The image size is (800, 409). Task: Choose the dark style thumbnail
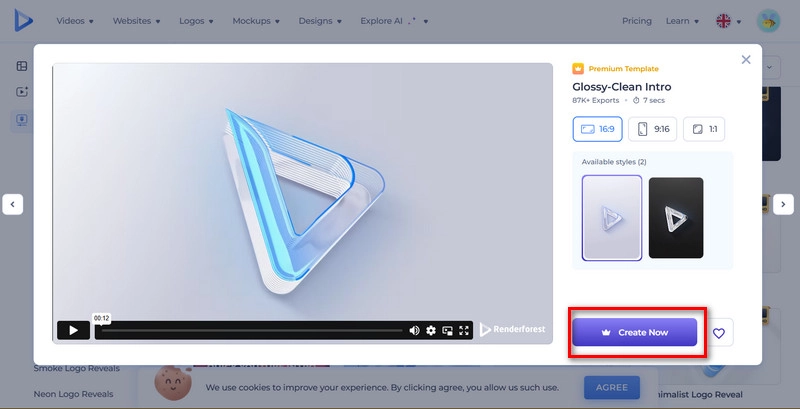tap(675, 218)
